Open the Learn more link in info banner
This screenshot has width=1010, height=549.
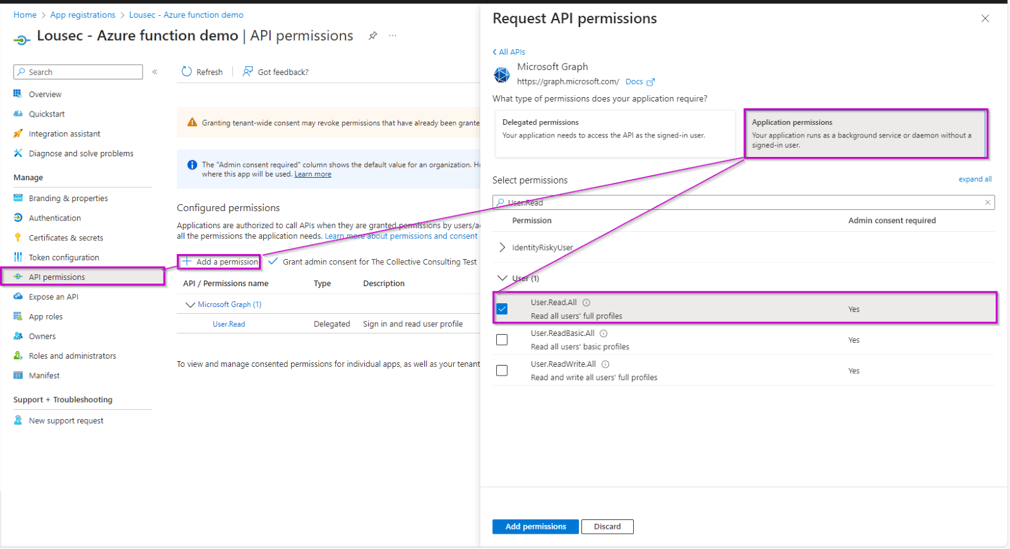(x=312, y=174)
